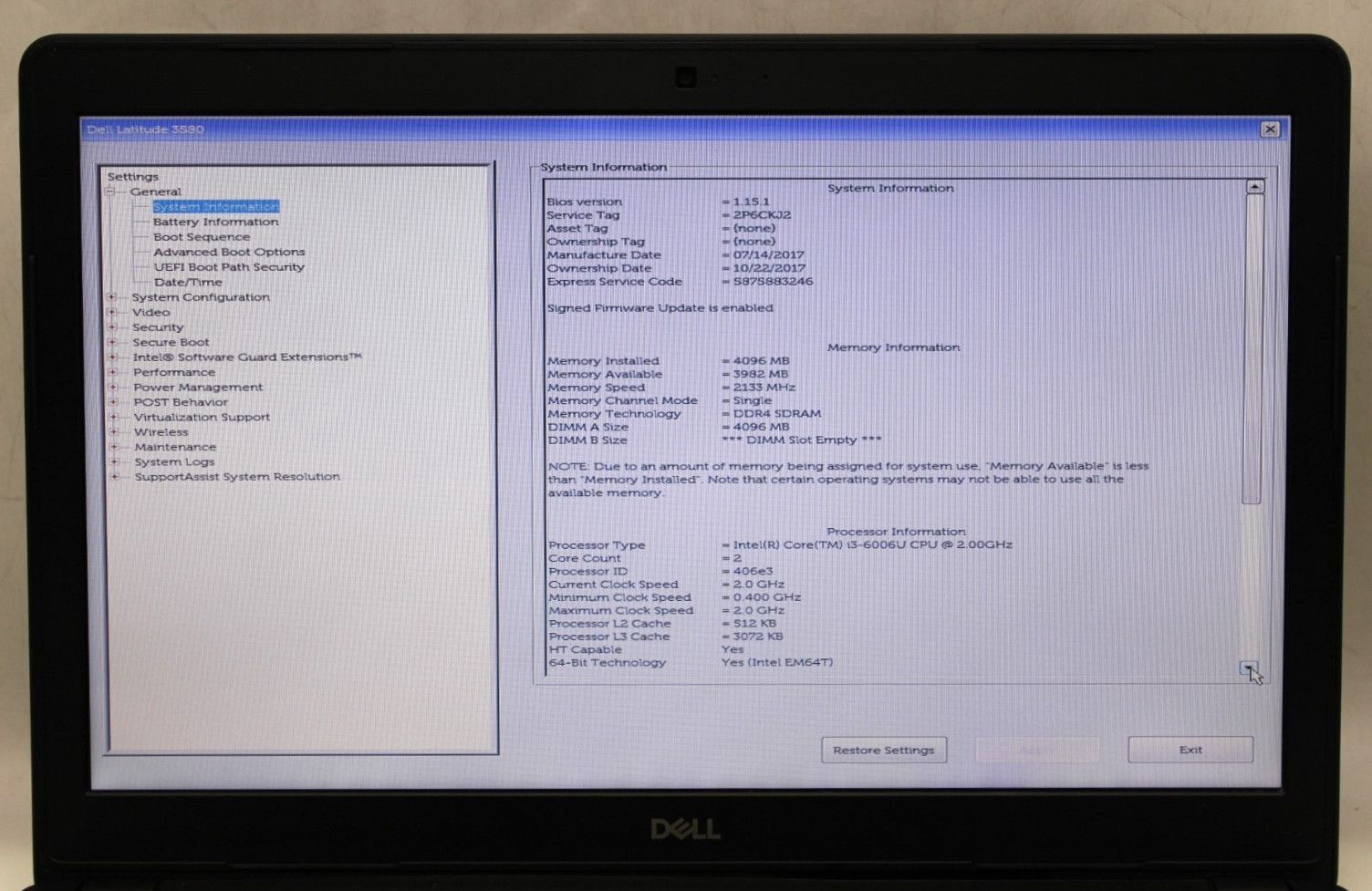Viewport: 1372px width, 891px height.
Task: Click Manufacture Date value 07/14/2017
Action: point(768,255)
